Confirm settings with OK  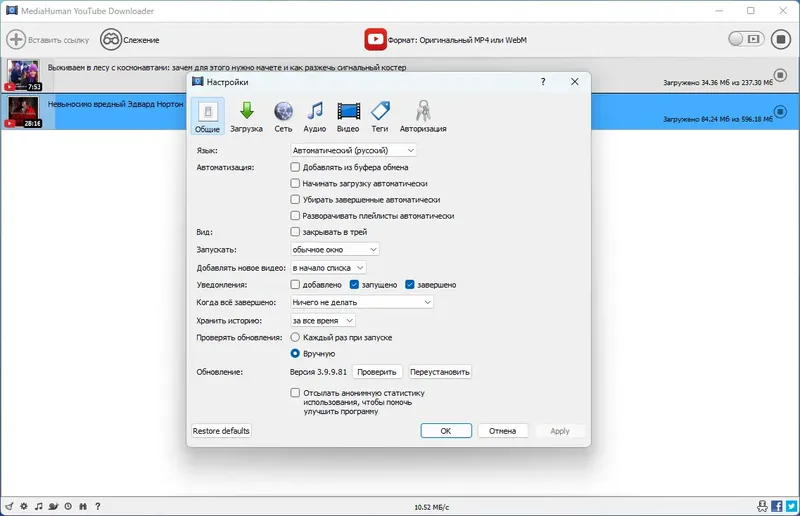[x=446, y=431]
